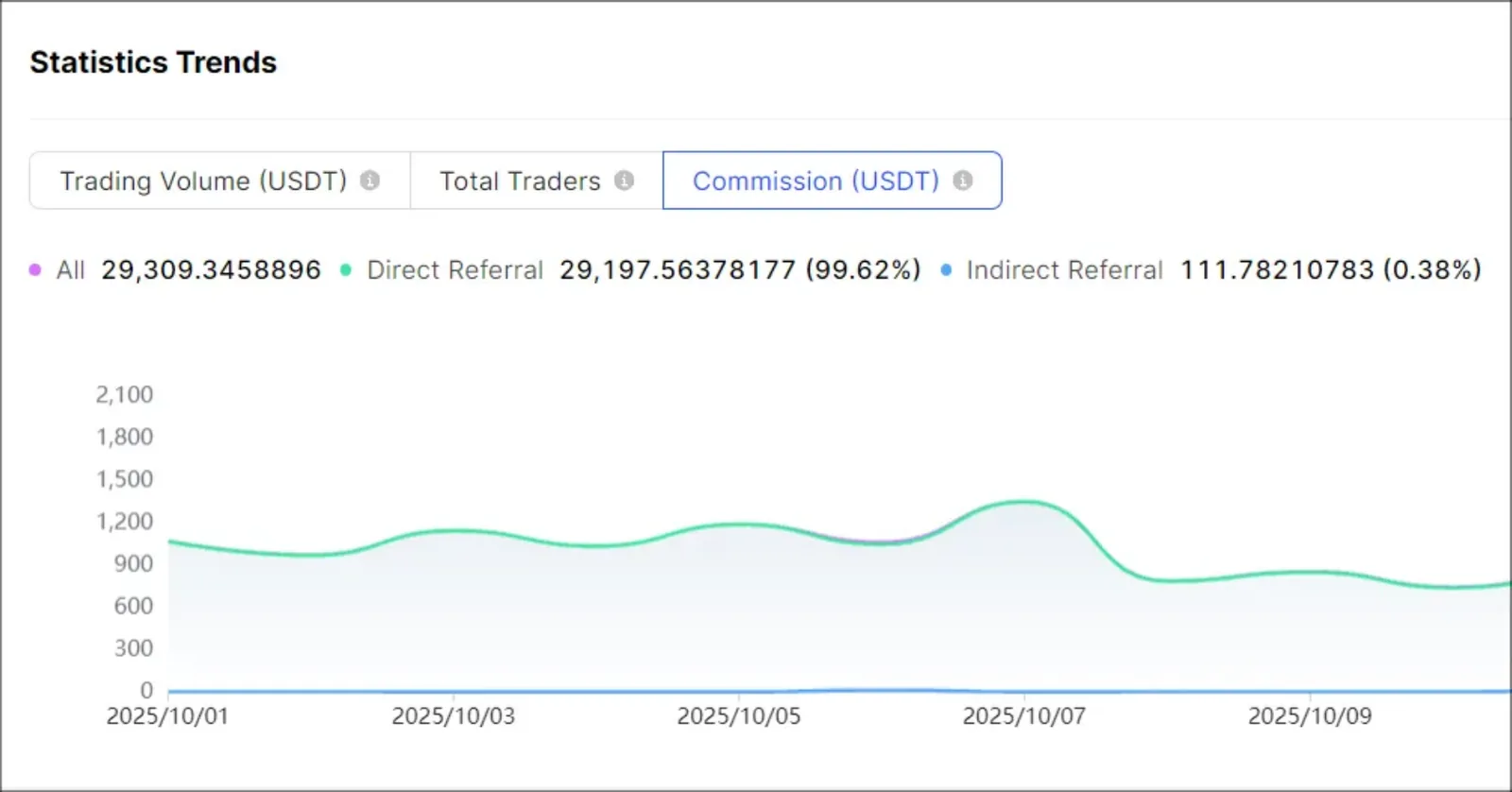
Task: Click the 2,100 y-axis label
Action: 124,394
